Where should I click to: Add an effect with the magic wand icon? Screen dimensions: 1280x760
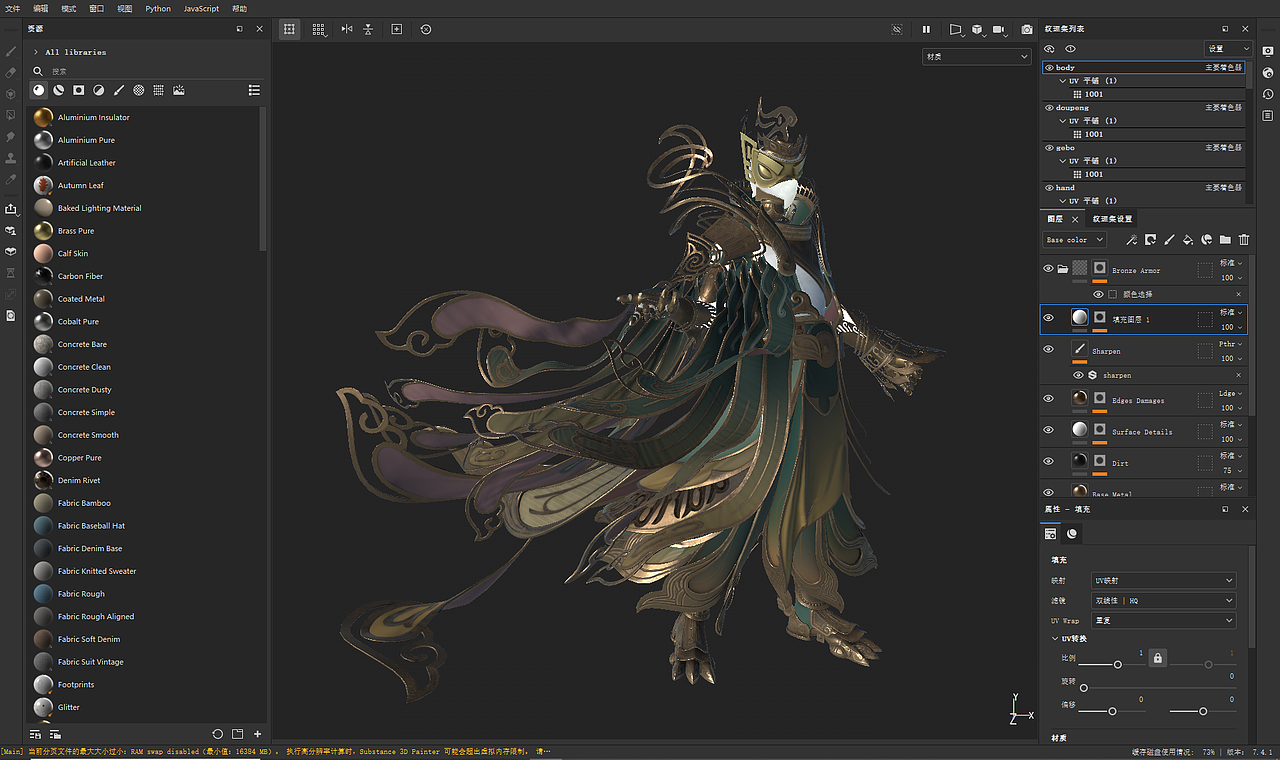1132,240
